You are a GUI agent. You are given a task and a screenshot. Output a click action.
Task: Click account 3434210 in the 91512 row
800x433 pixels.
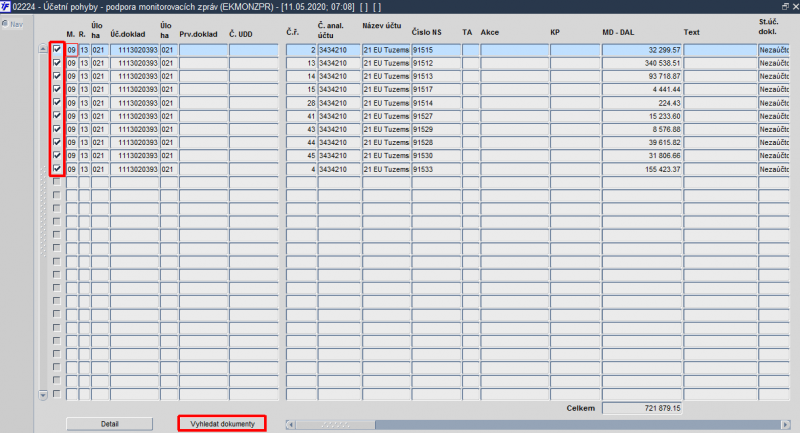click(339, 63)
